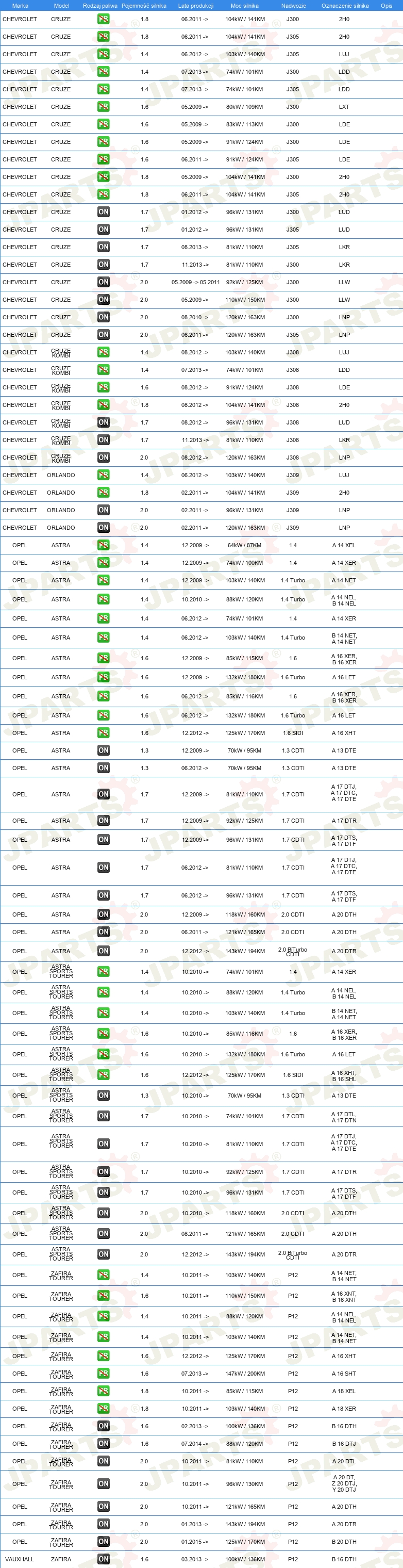The height and width of the screenshot is (1568, 403).
Task: Click petrol icon in Orlando LUJ row
Action: coord(104,475)
